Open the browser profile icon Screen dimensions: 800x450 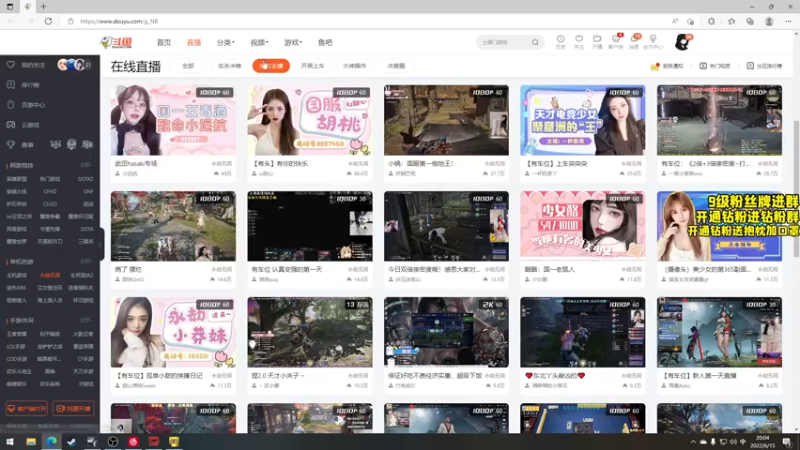click(x=769, y=21)
